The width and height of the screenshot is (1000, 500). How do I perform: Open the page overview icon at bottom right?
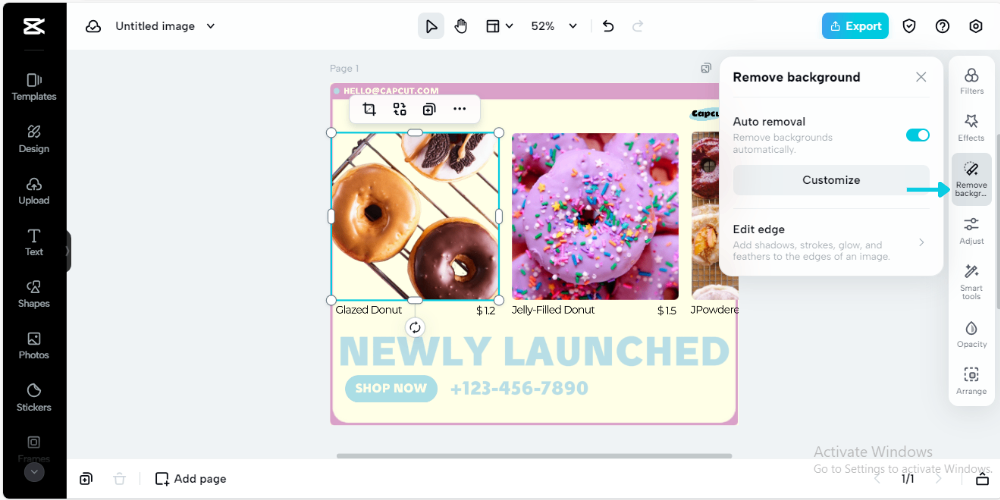[983, 479]
